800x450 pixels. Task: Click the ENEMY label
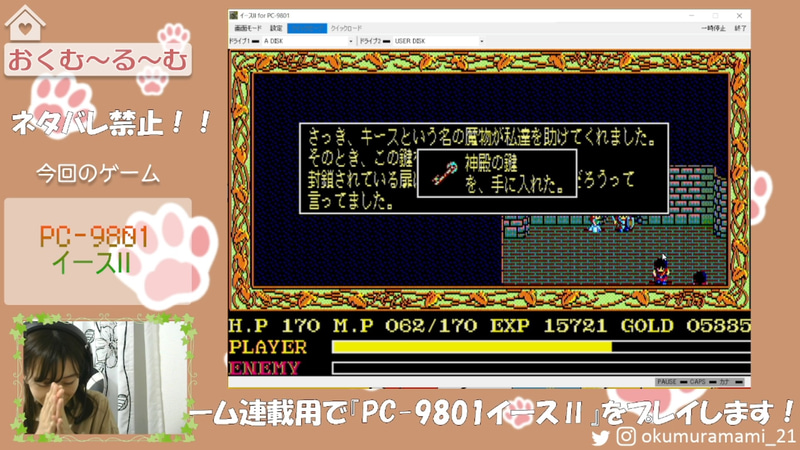264,368
